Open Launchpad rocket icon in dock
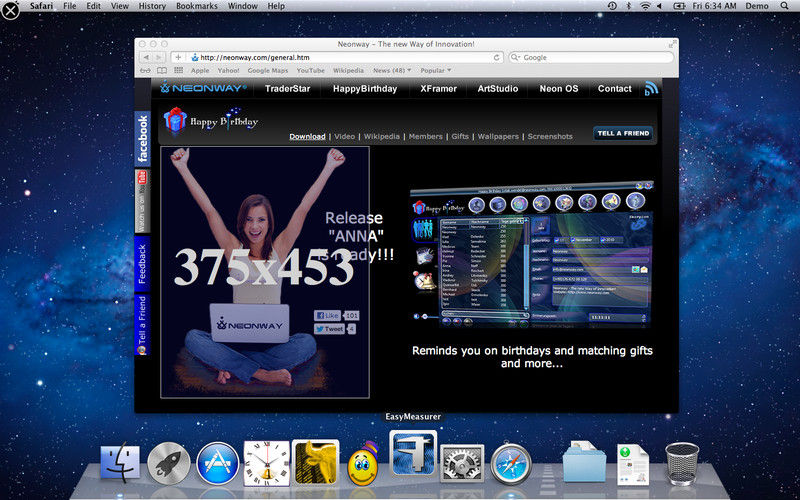The width and height of the screenshot is (800, 500). [168, 463]
